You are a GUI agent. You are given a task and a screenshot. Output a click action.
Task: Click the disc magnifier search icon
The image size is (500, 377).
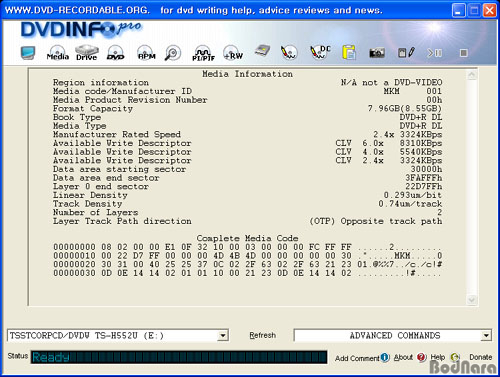click(173, 53)
